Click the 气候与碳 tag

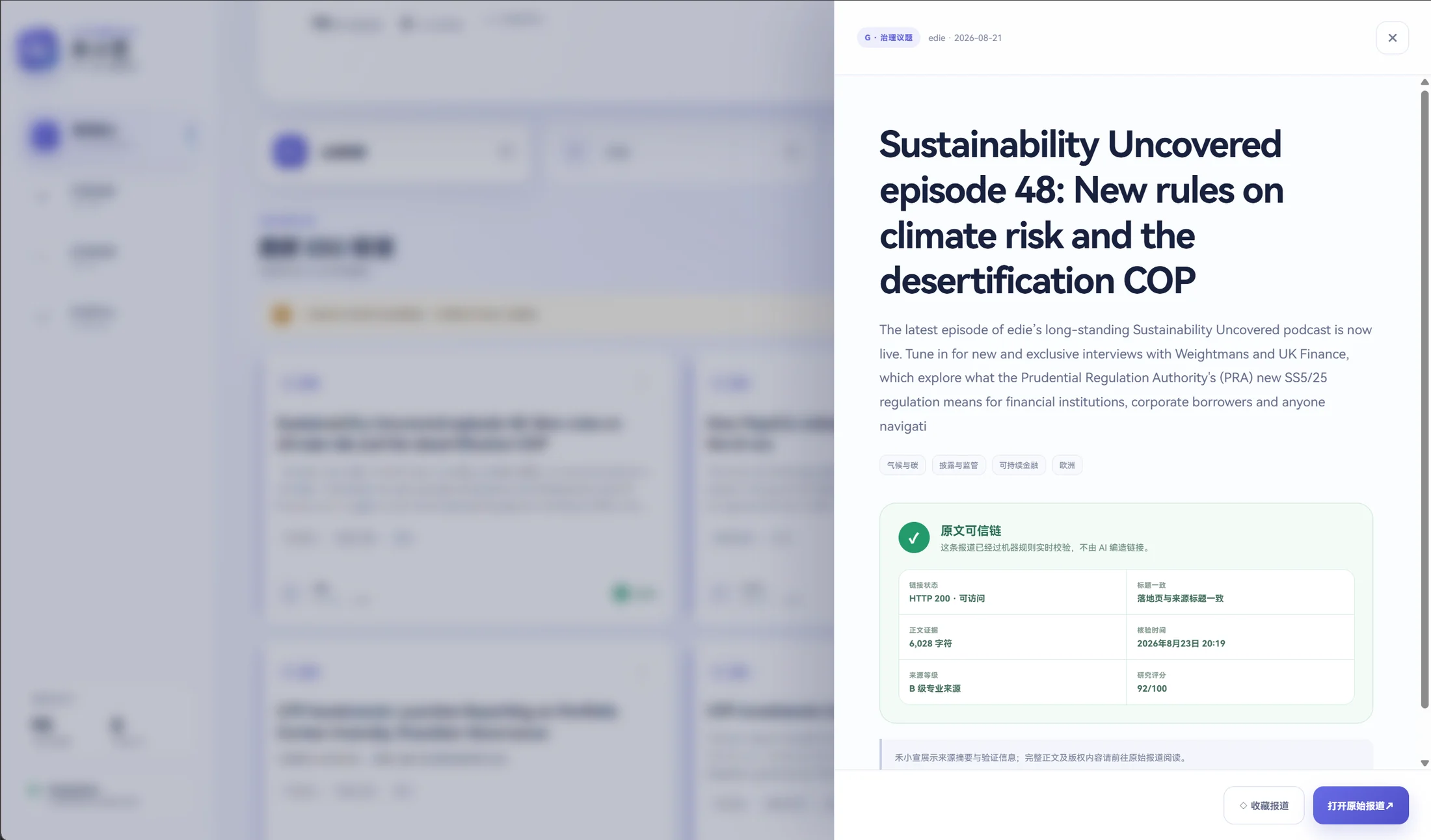click(x=902, y=465)
